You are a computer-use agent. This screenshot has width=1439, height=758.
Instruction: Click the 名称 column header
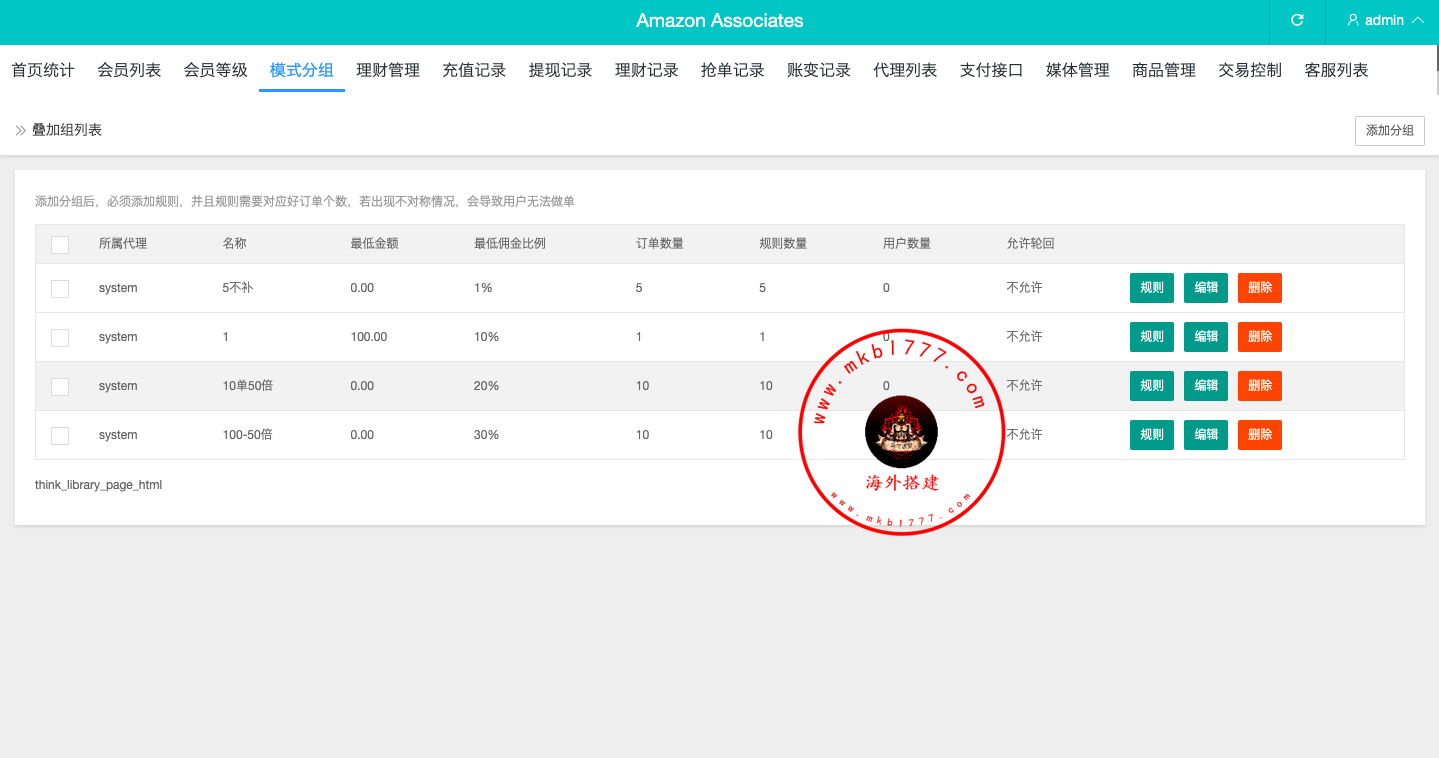tap(234, 244)
